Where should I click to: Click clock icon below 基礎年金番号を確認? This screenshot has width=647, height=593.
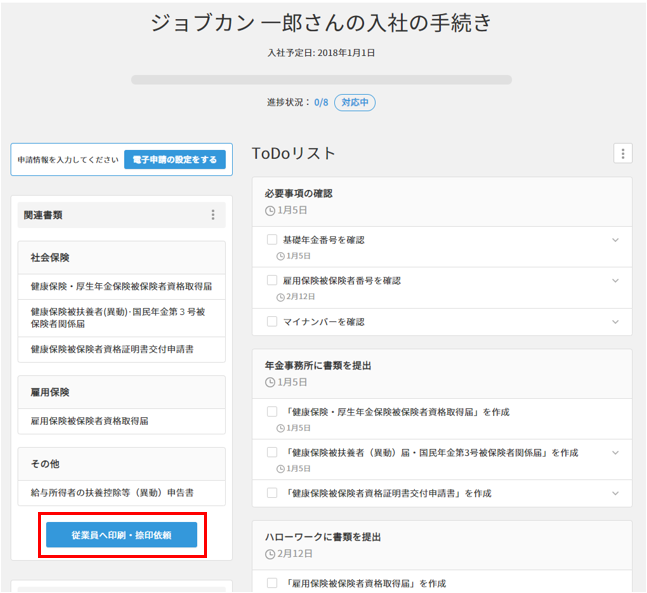(x=281, y=256)
